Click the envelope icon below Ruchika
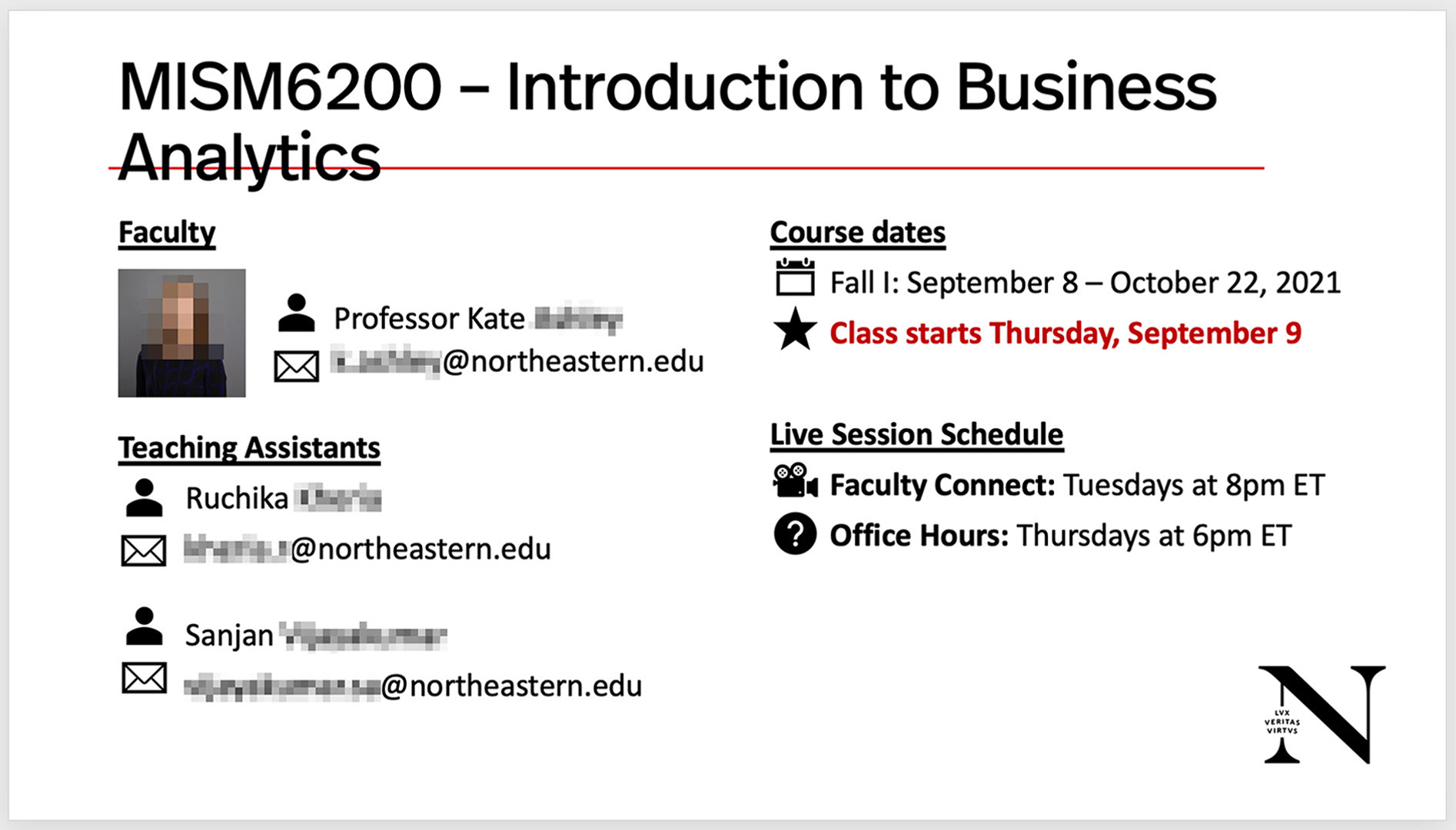This screenshot has height=830, width=1456. pyautogui.click(x=144, y=550)
